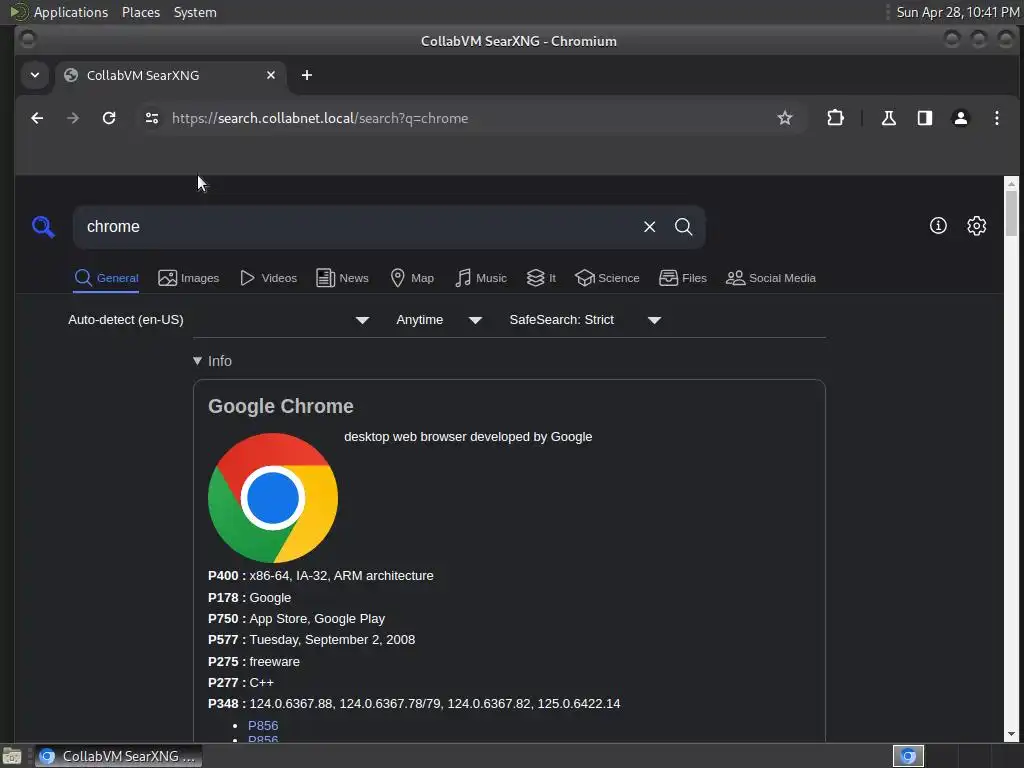Expand the tab search dropdown

click(35, 75)
